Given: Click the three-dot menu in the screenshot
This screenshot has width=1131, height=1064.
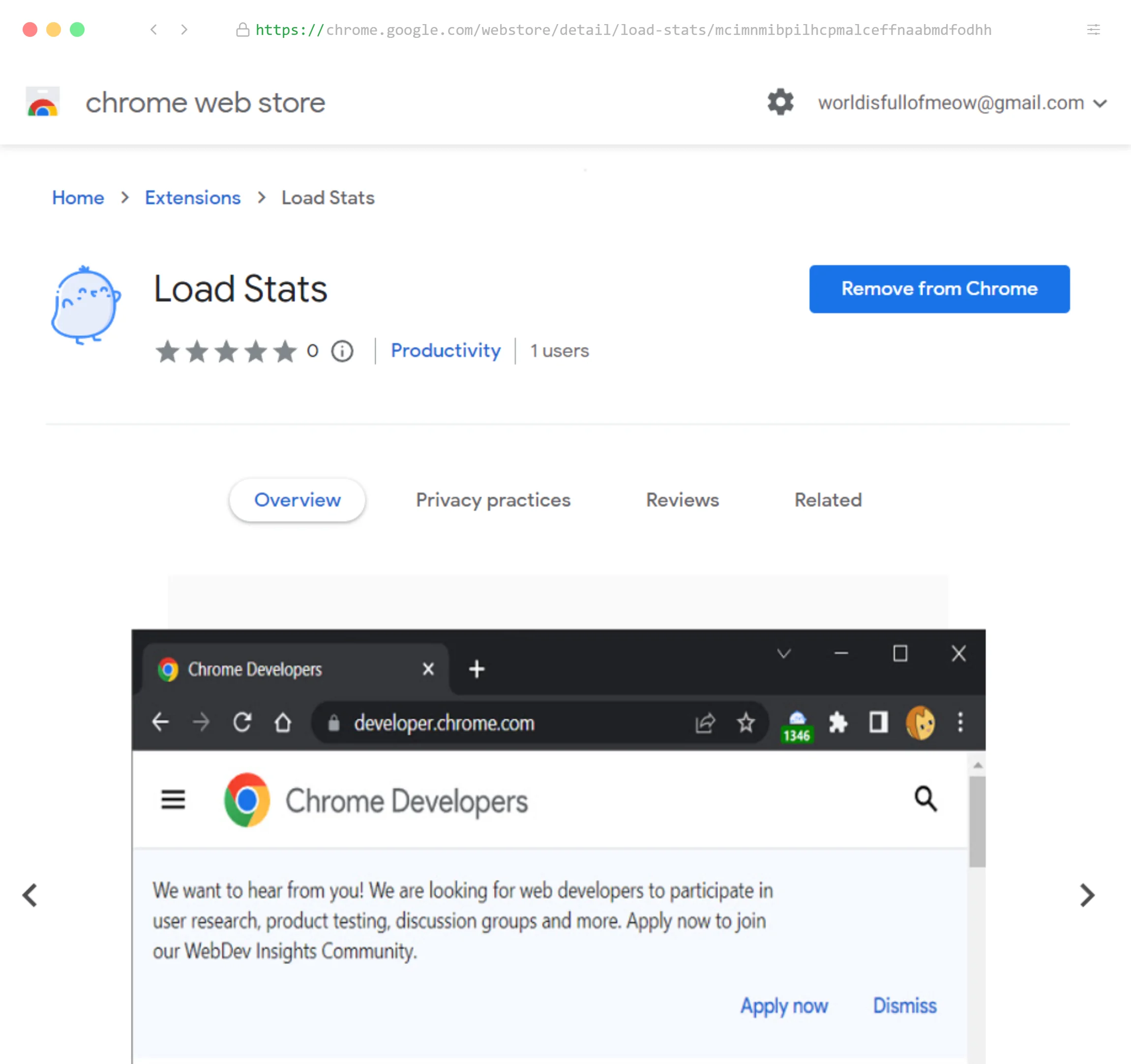Looking at the screenshot, I should (x=960, y=723).
